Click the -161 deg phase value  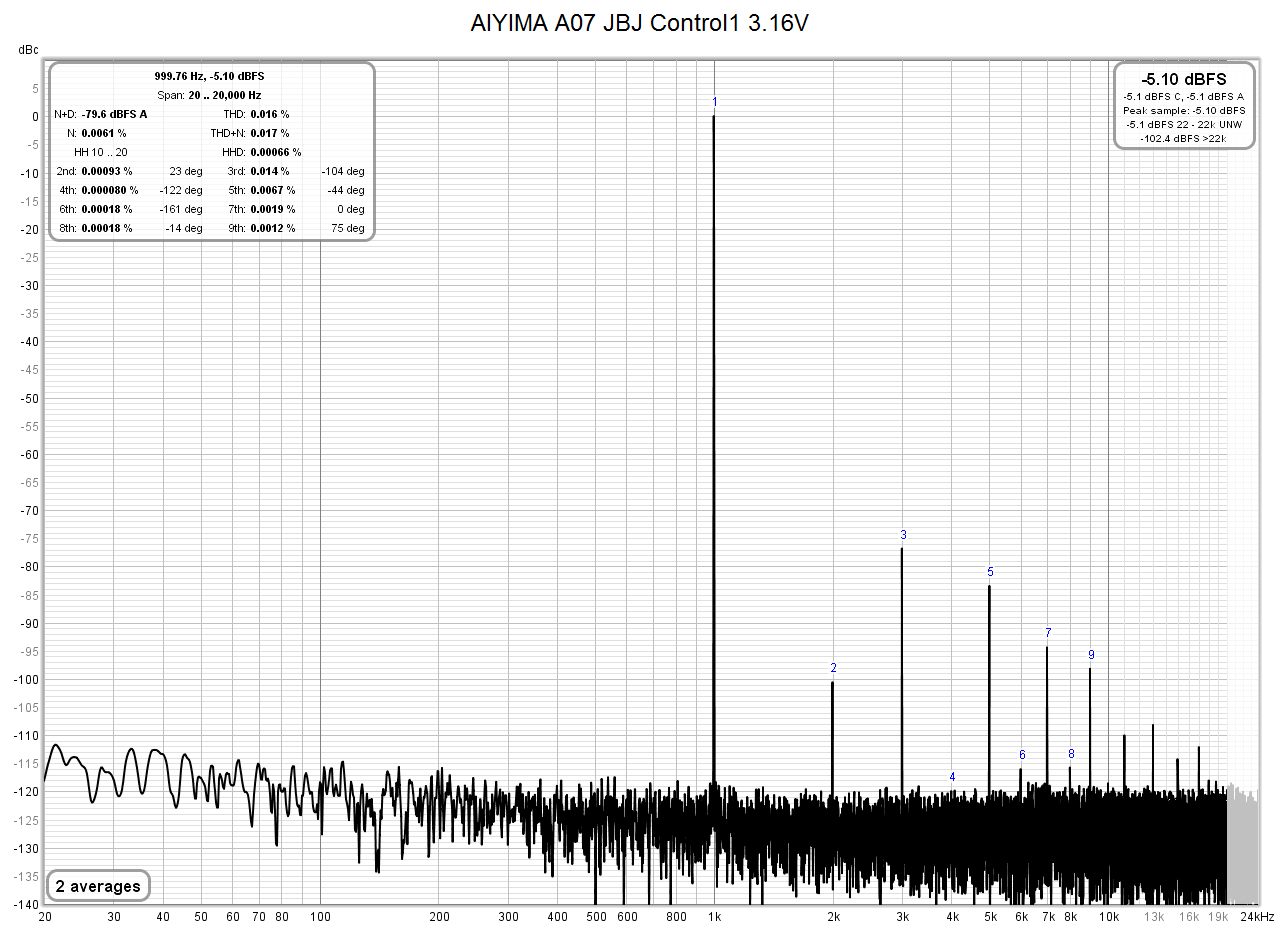point(181,209)
